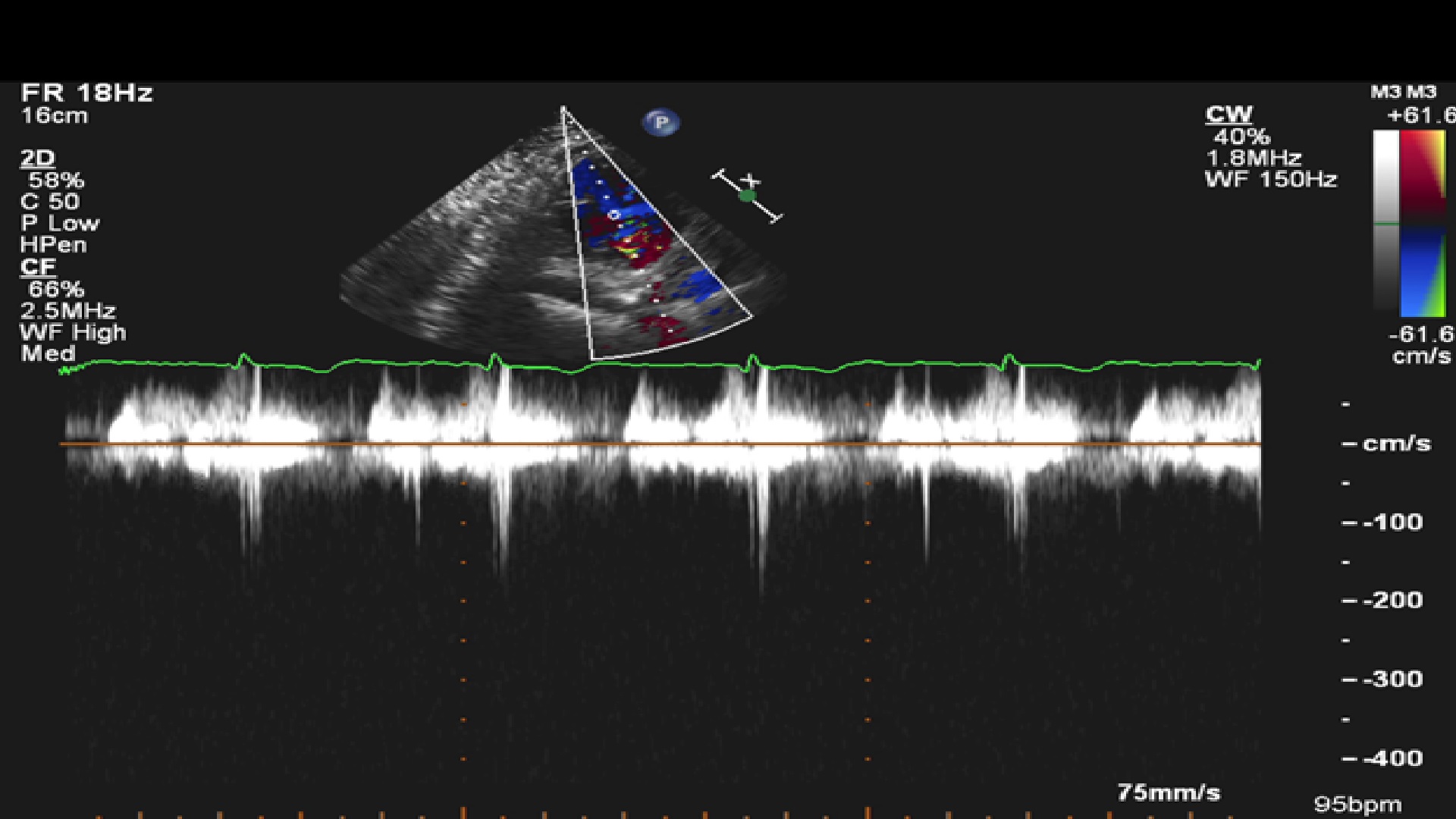1456x819 pixels.
Task: Click the WF 150Hz wall filter value
Action: [x=1271, y=180]
